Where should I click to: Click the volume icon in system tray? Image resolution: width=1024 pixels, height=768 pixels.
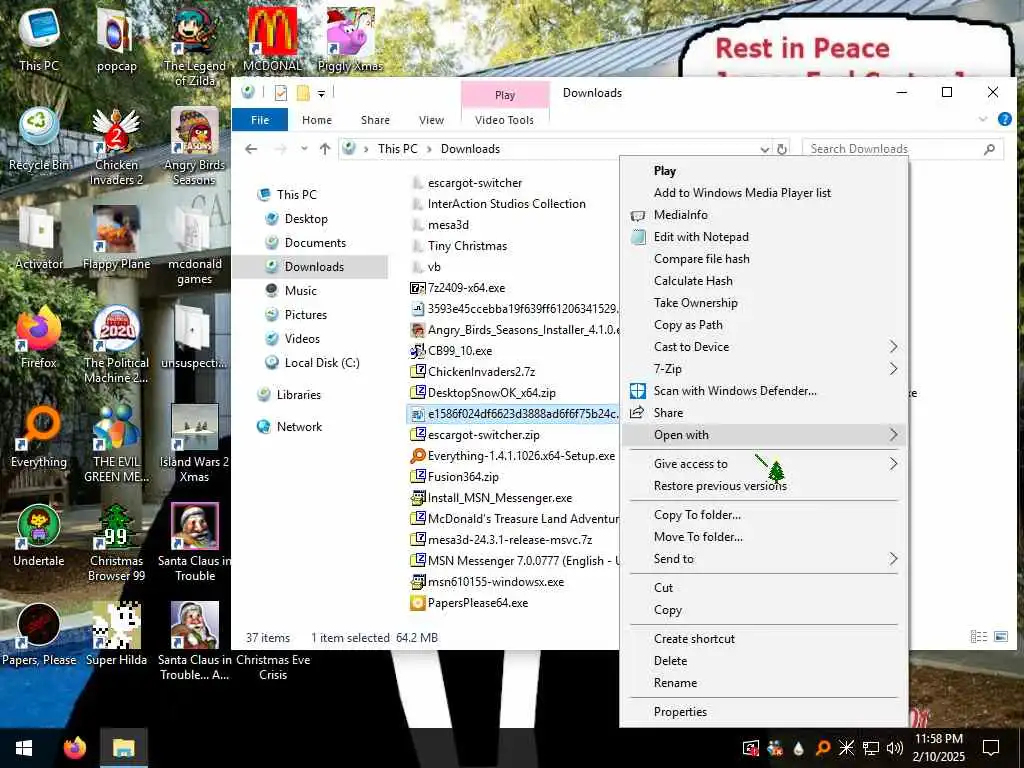[x=894, y=748]
